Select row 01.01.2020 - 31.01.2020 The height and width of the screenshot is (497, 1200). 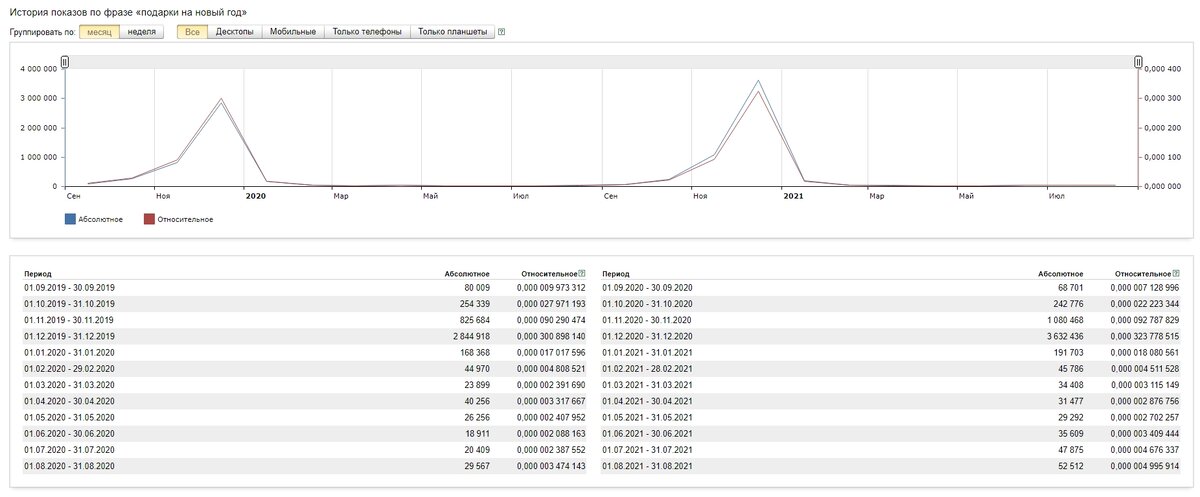pyautogui.click(x=305, y=352)
